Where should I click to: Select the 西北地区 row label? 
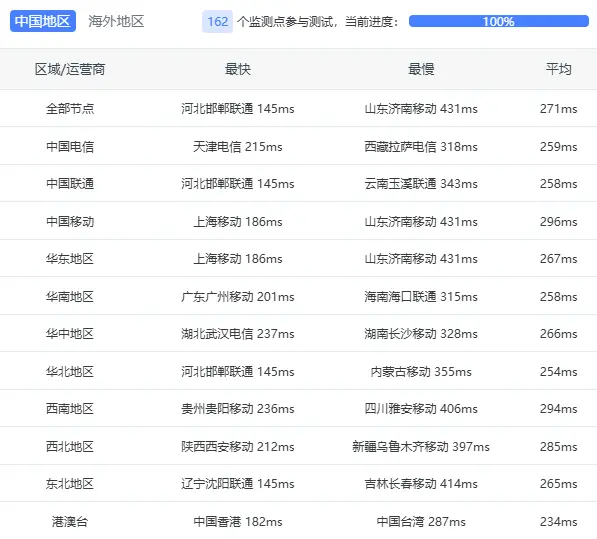click(70, 447)
